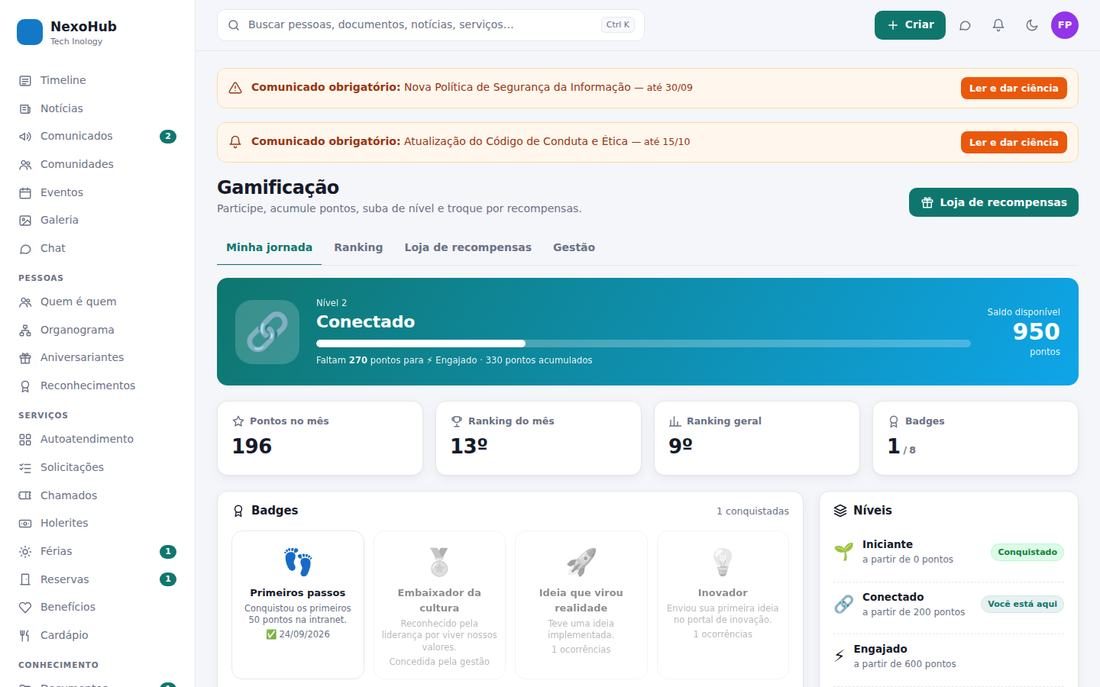Click the Galeria image icon
The image size is (1100, 687).
pyautogui.click(x=25, y=220)
